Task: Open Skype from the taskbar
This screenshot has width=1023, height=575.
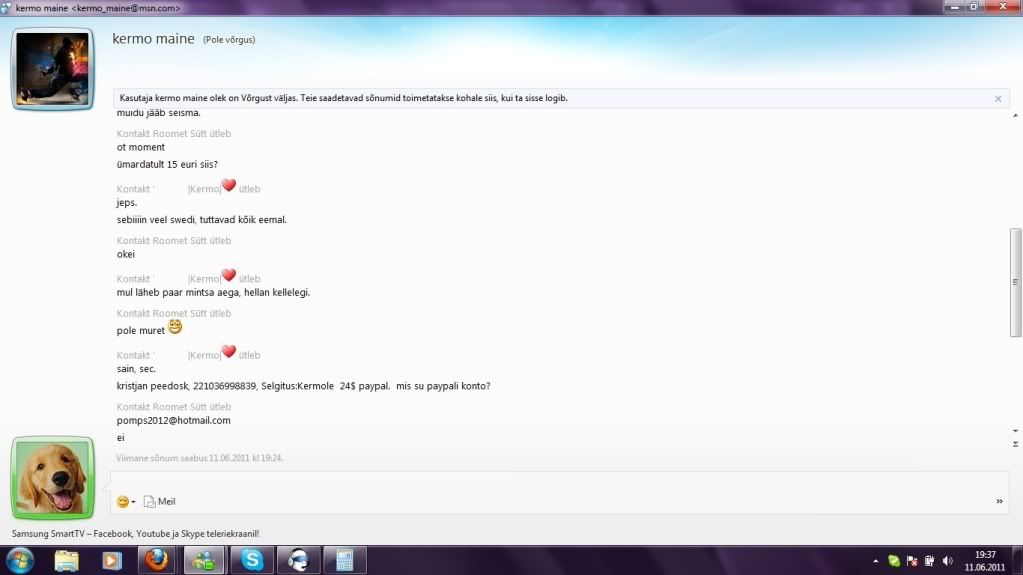Action: (249, 560)
